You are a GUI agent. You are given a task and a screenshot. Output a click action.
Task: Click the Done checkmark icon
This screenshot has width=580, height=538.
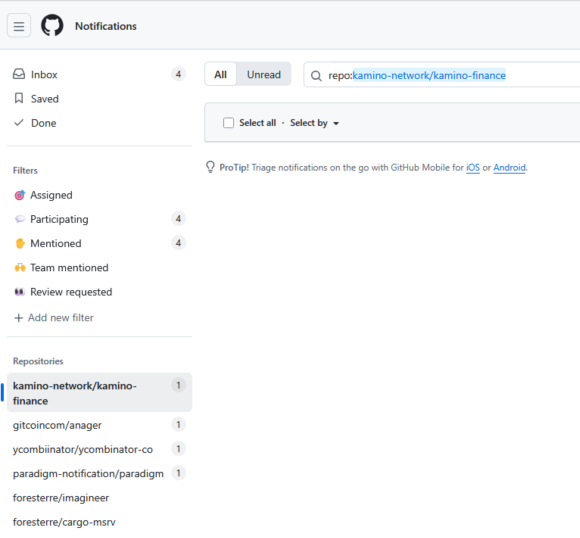pyautogui.click(x=19, y=122)
